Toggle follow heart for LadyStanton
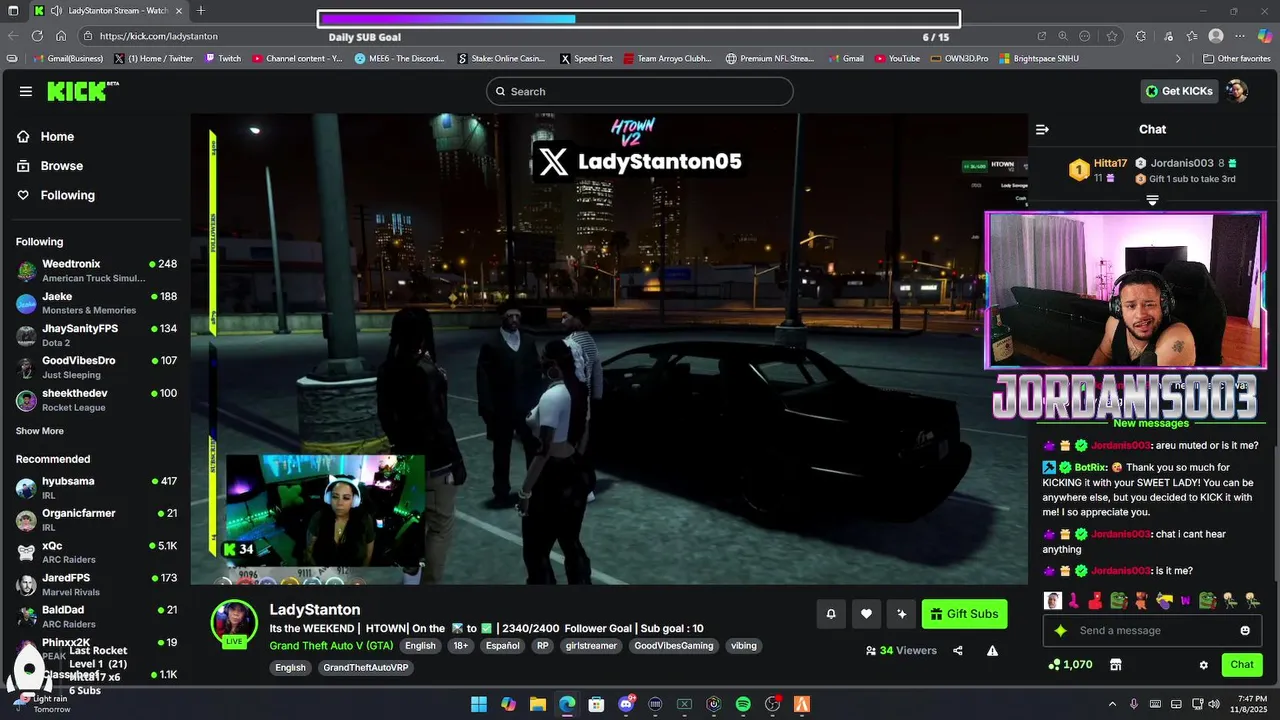1280x720 pixels. click(x=866, y=614)
